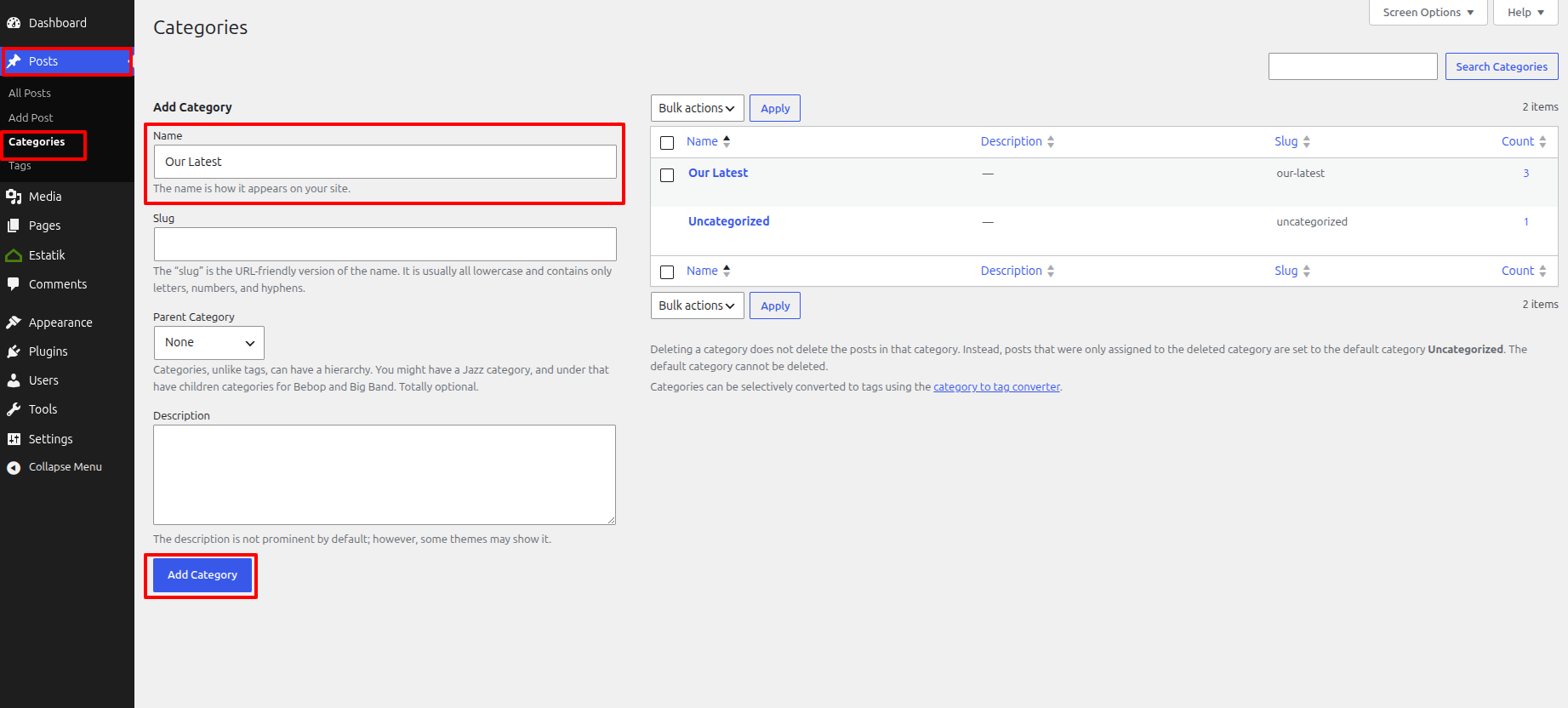Open the Uncategorized category link
Viewport: 1568px width, 708px height.
tap(729, 221)
